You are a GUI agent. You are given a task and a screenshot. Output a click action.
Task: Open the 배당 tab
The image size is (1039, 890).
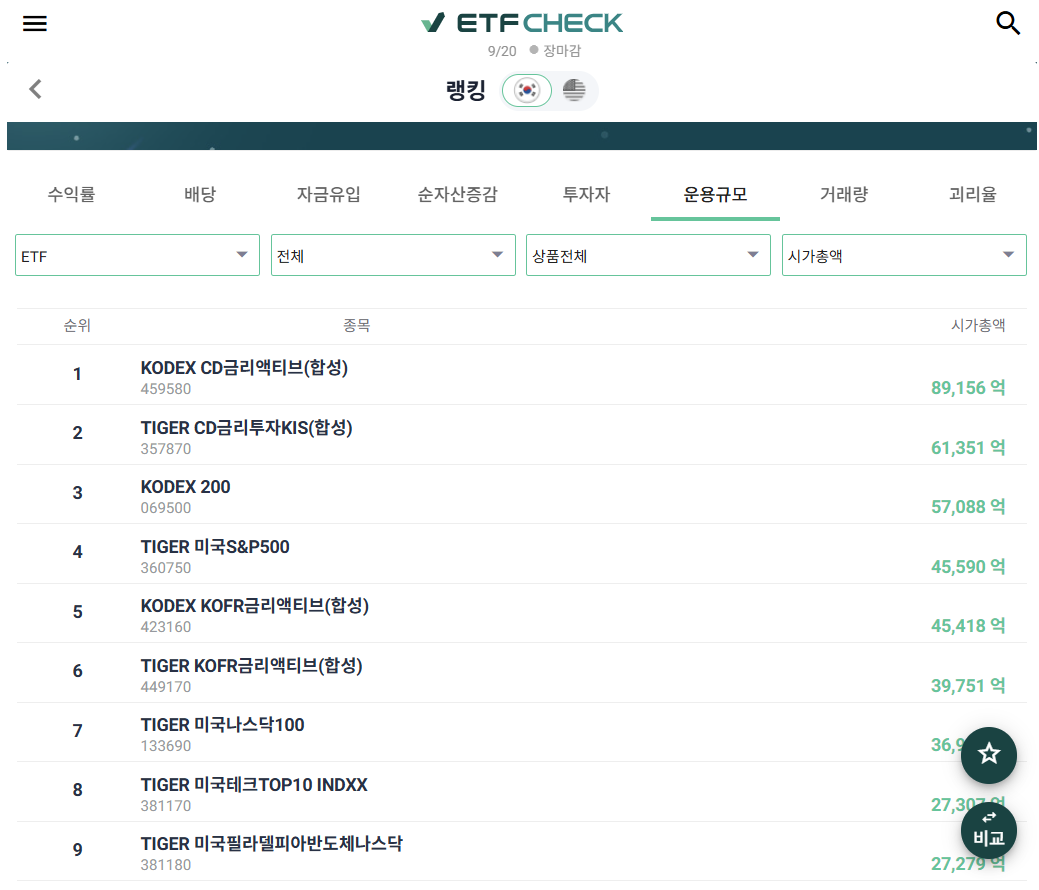[200, 194]
